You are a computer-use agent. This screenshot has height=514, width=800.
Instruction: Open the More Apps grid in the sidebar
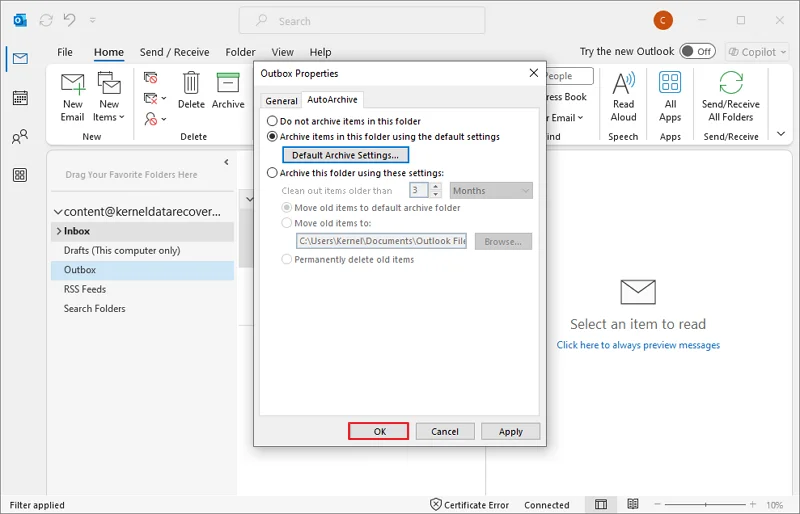[20, 175]
